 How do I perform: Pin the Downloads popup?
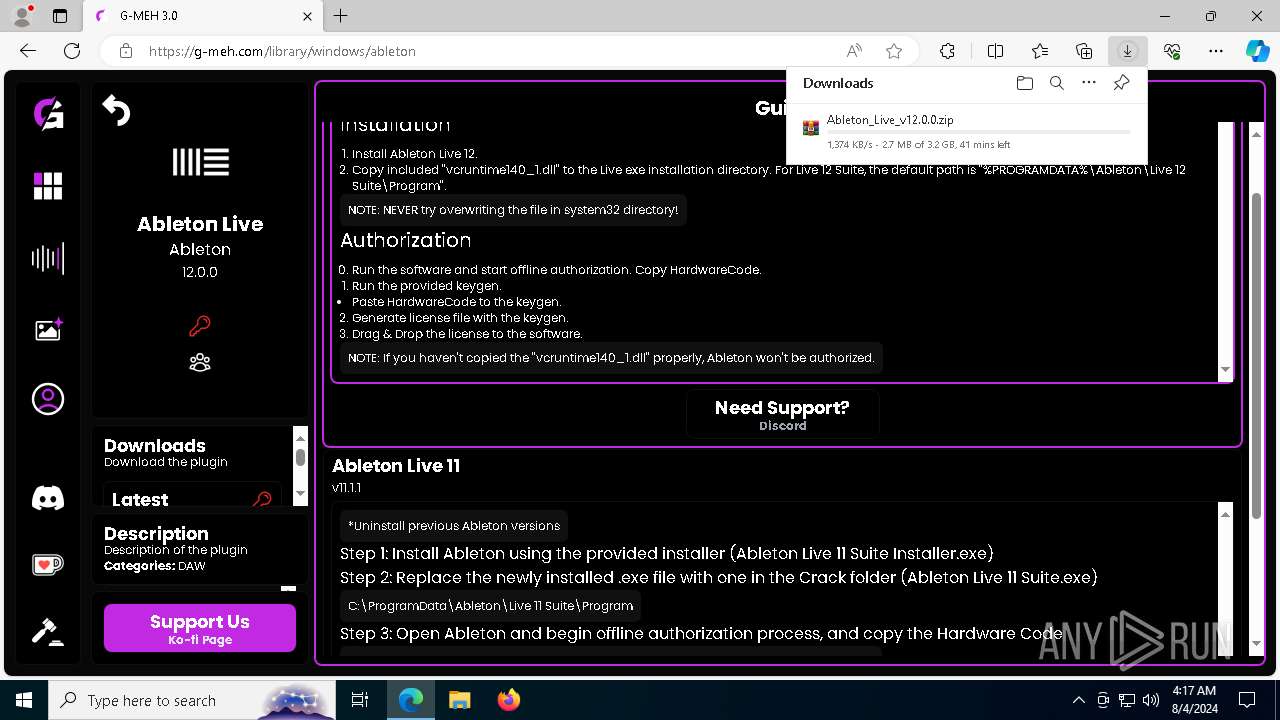tap(1121, 83)
